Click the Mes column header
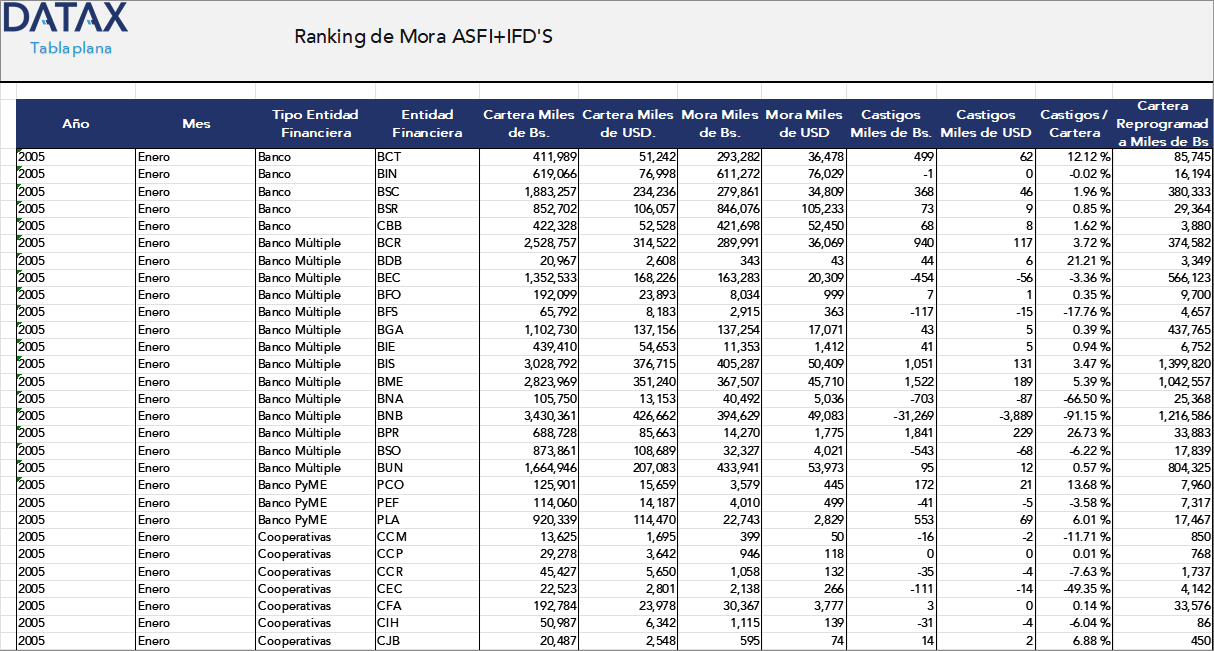The height and width of the screenshot is (651, 1214). pyautogui.click(x=196, y=123)
